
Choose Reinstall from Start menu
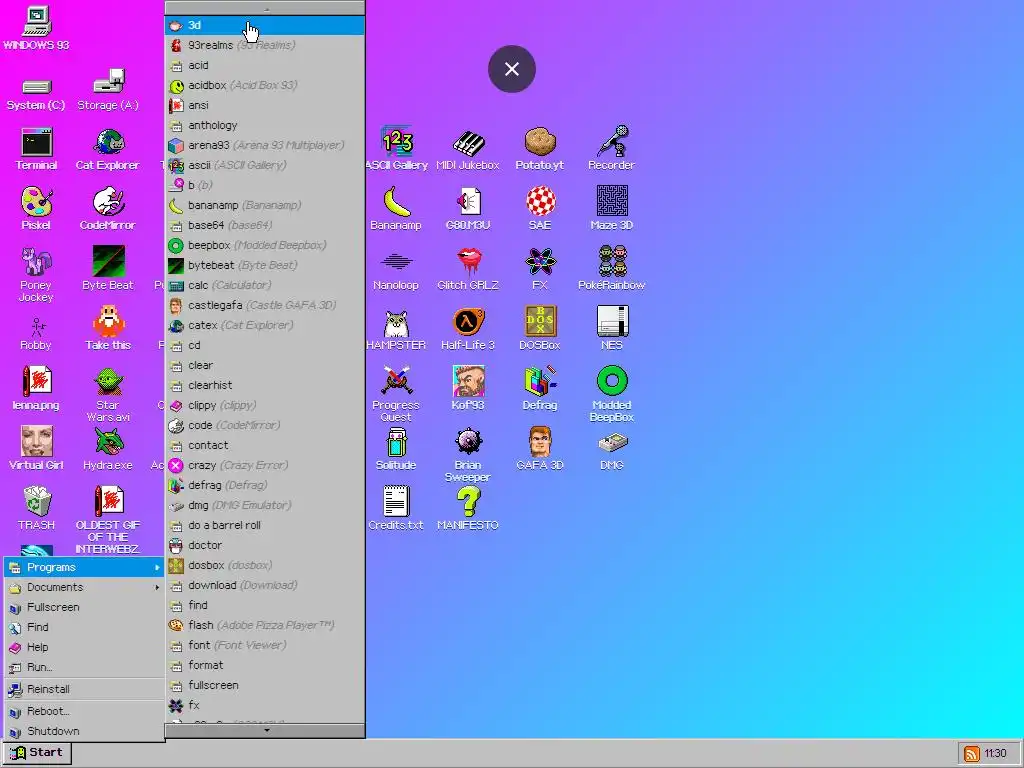click(x=85, y=689)
